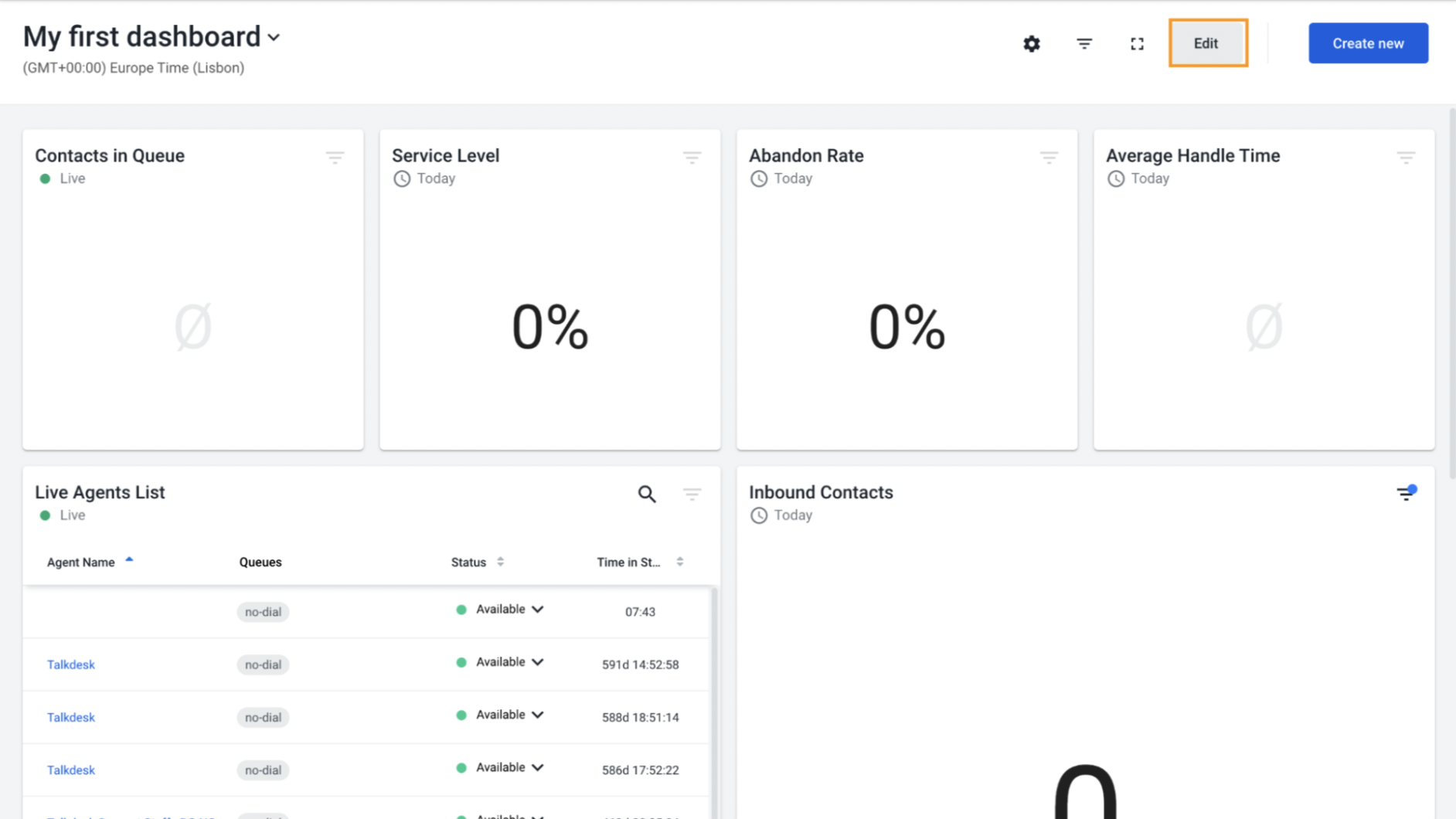Image resolution: width=1456 pixels, height=819 pixels.
Task: Sort table by Time in Status column
Action: click(x=680, y=562)
